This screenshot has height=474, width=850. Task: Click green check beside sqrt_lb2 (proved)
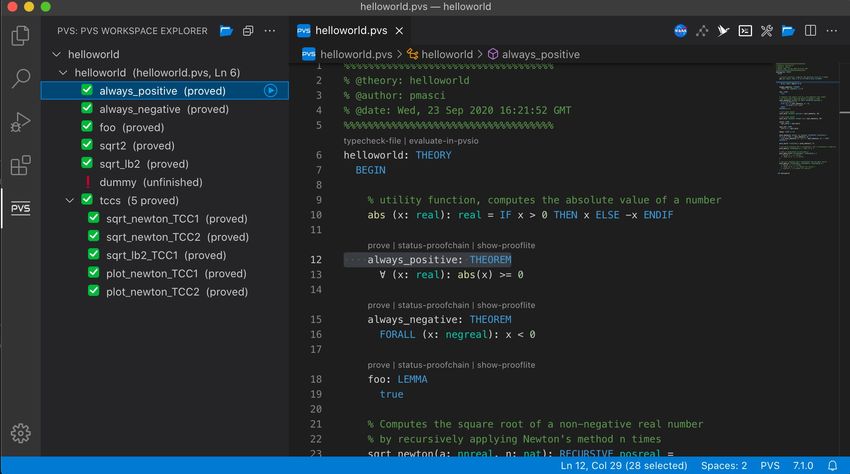[x=87, y=163]
